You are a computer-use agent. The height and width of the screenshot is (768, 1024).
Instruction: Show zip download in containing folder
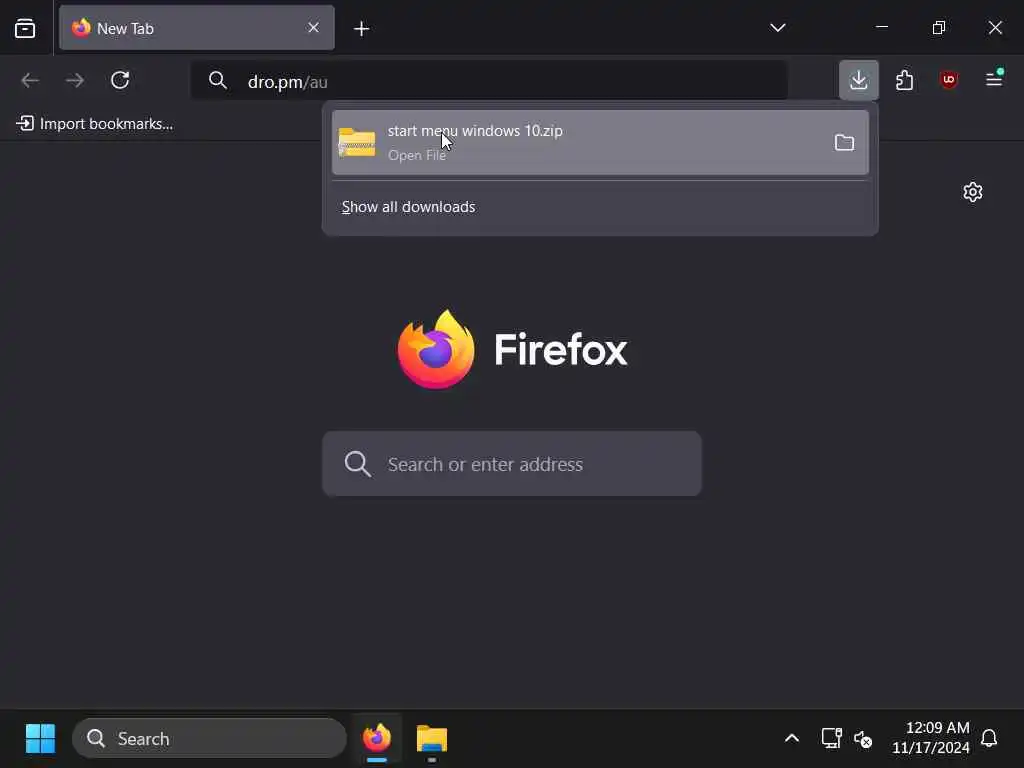pyautogui.click(x=844, y=142)
